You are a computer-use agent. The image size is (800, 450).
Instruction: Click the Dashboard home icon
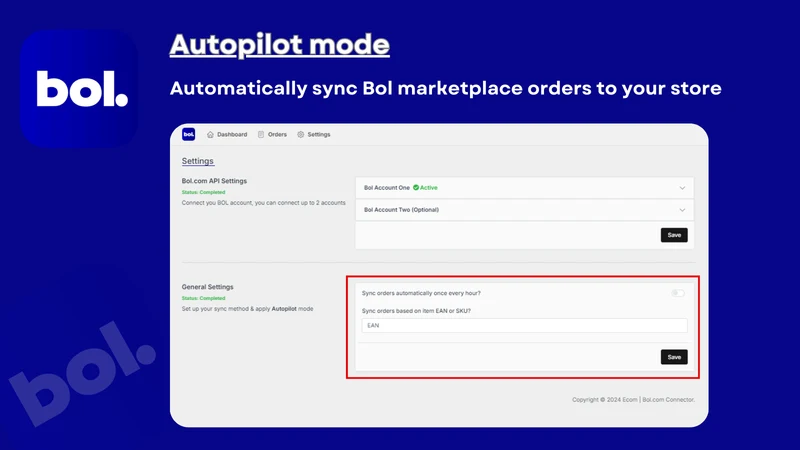pyautogui.click(x=210, y=135)
